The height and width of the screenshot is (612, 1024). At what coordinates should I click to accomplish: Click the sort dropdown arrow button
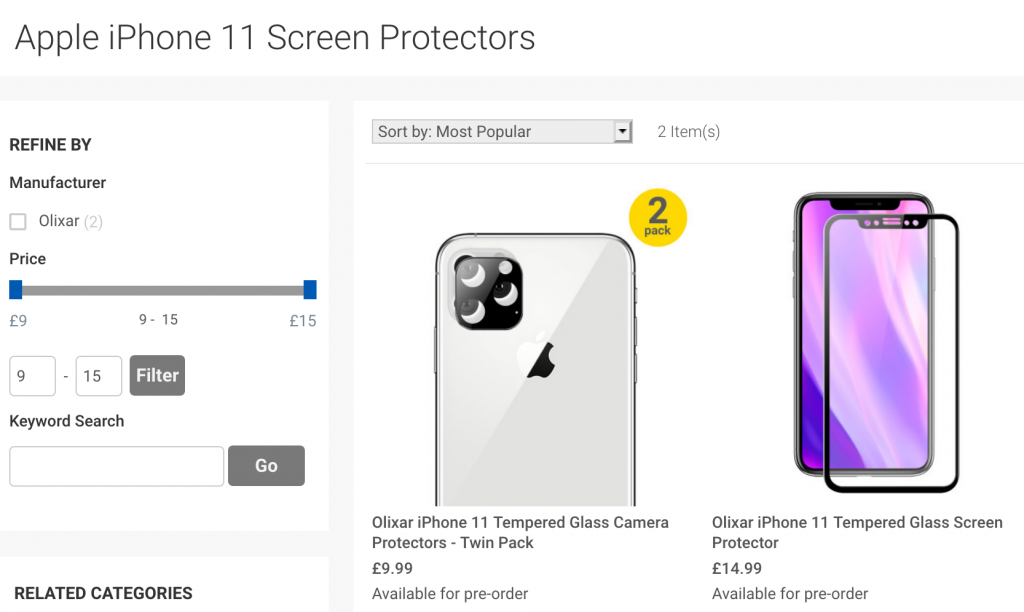(623, 131)
